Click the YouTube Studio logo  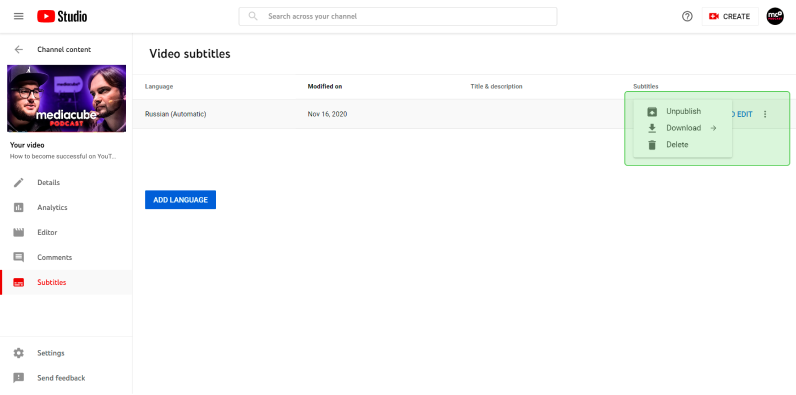(62, 16)
